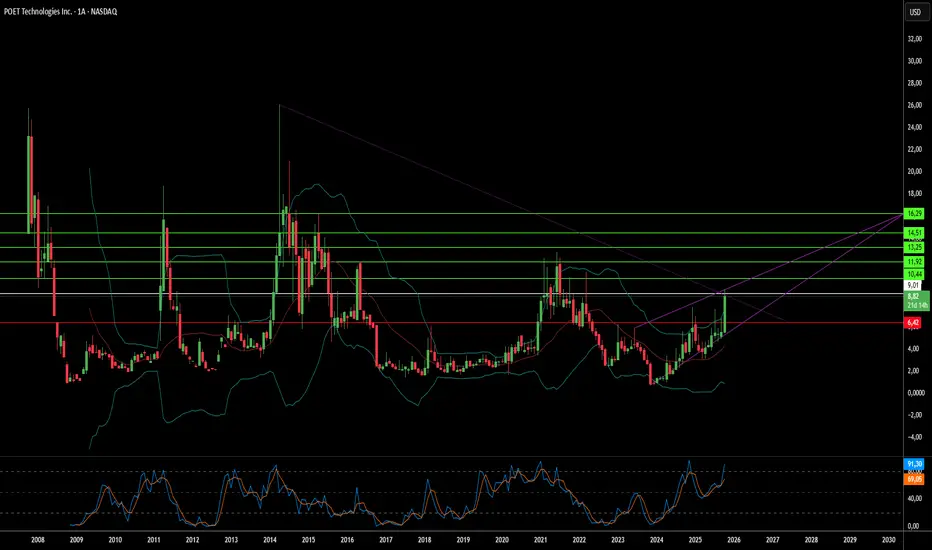Click the 2016 year on time axis
This screenshot has width=932, height=550.
click(x=347, y=540)
